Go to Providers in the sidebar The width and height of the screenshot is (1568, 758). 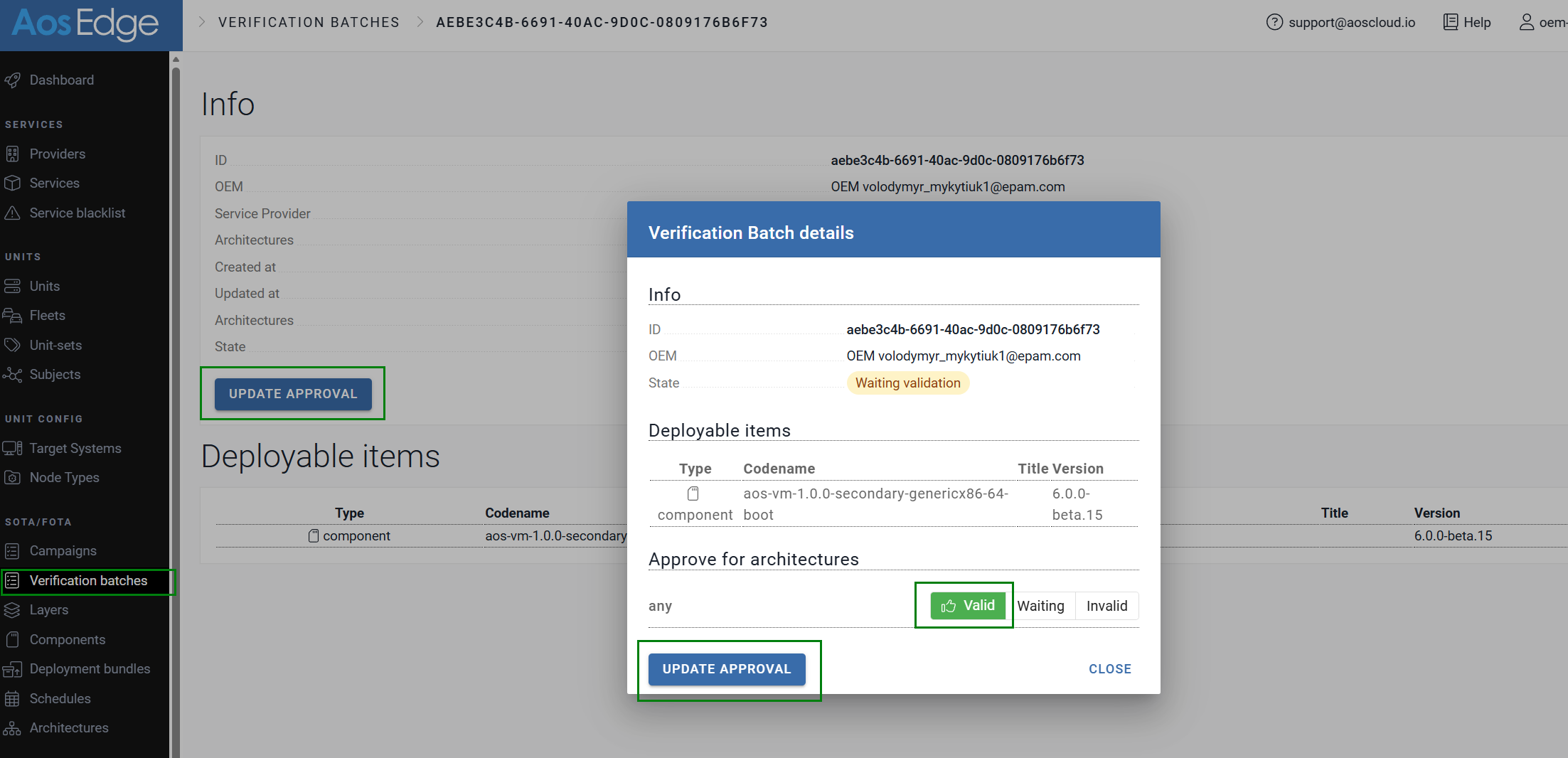point(58,154)
